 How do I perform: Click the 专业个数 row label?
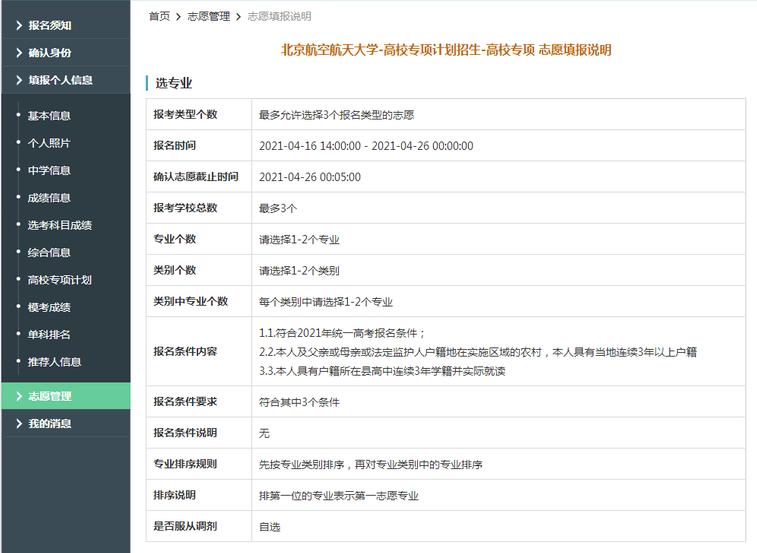(x=174, y=239)
